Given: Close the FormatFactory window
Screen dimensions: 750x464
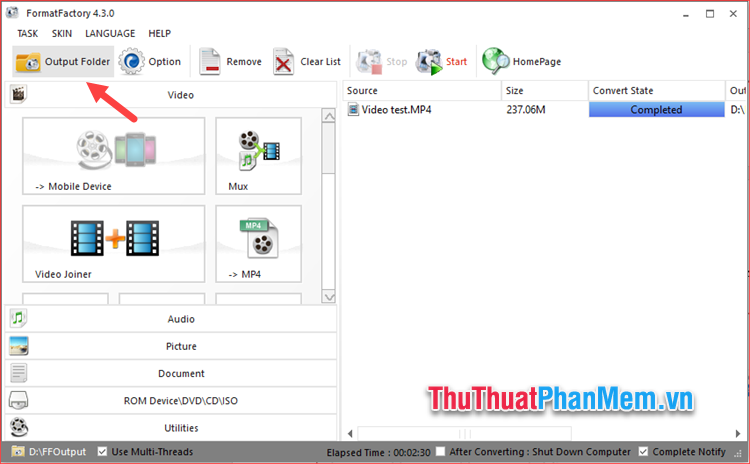Looking at the screenshot, I should [x=733, y=14].
